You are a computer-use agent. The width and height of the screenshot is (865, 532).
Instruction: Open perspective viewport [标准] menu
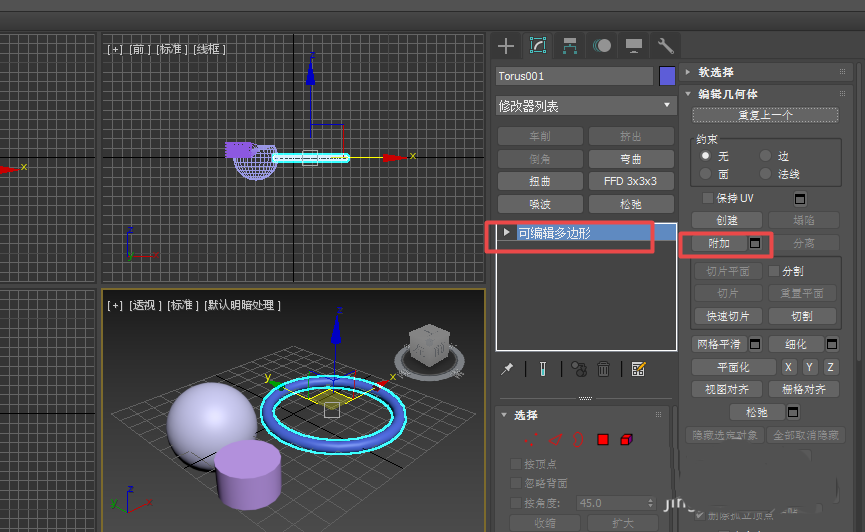tap(182, 305)
